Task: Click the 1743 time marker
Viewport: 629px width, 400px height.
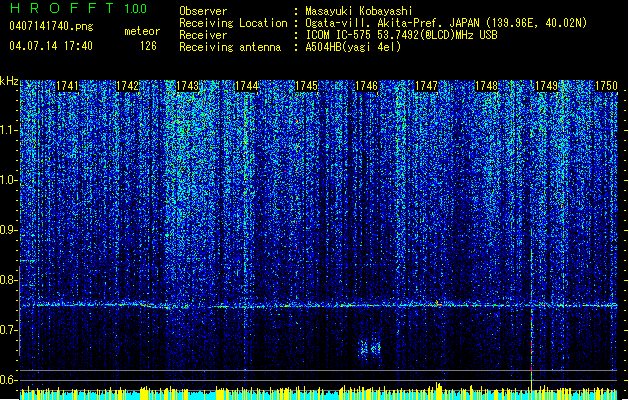Action: tap(187, 86)
